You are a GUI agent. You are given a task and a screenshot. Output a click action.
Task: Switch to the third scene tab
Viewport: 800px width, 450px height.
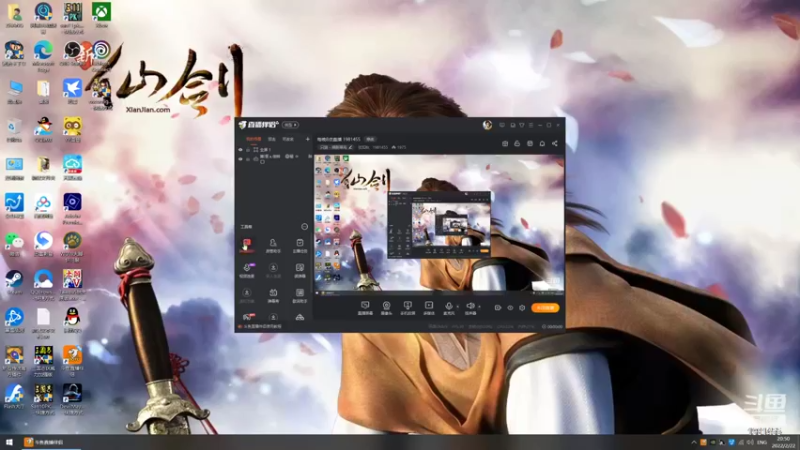(288, 139)
